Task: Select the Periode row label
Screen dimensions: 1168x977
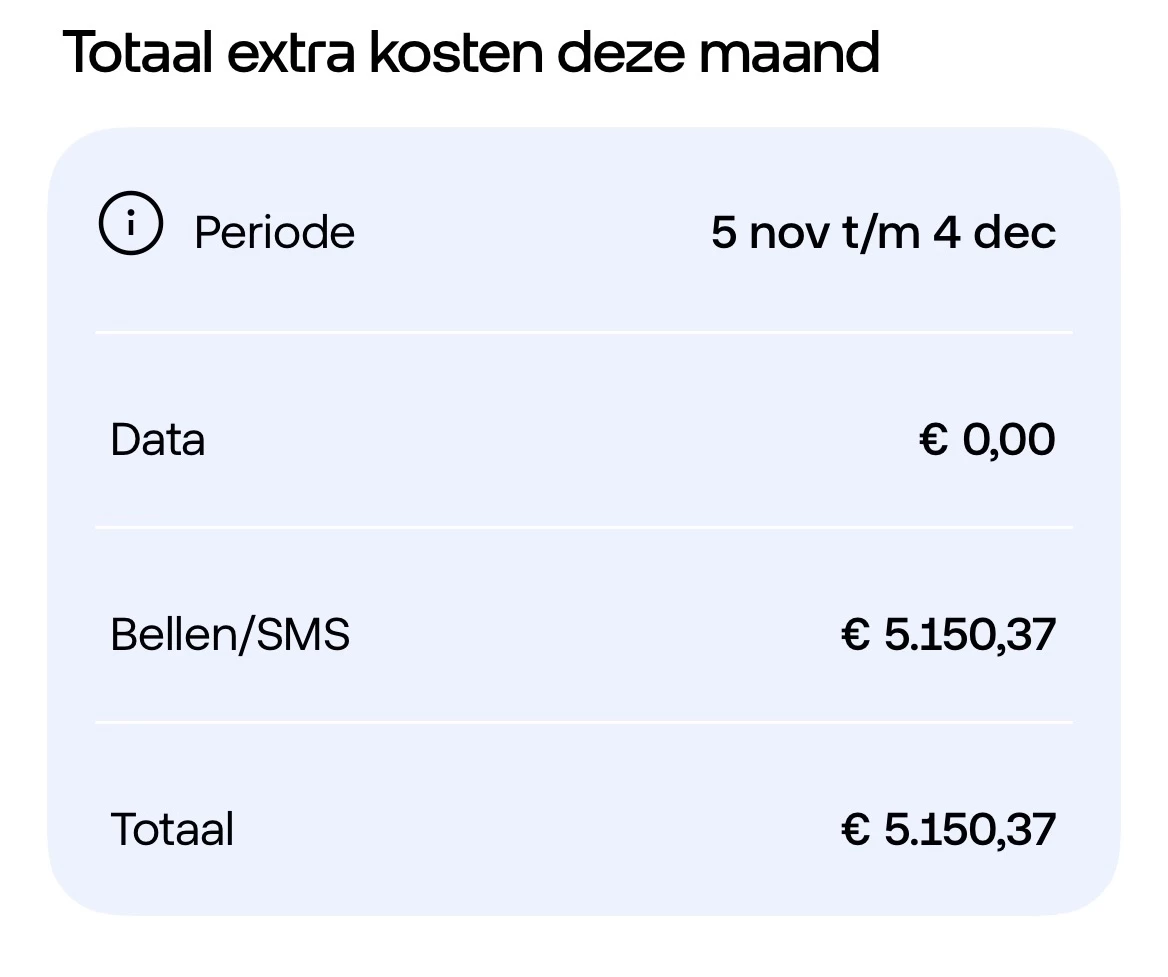Action: [x=274, y=233]
